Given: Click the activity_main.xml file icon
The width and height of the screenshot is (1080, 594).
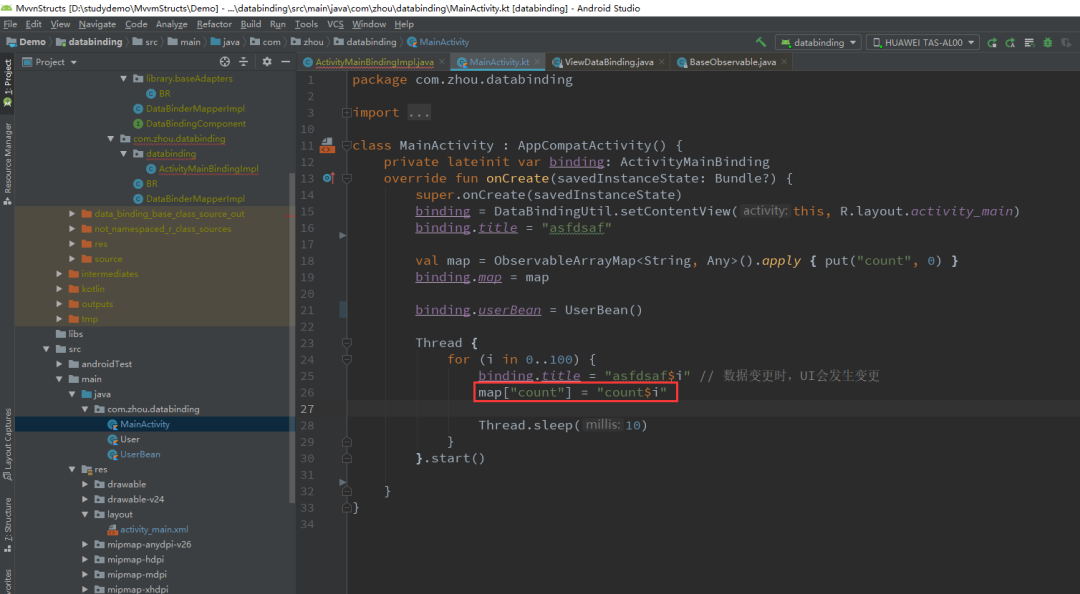Looking at the screenshot, I should click(112, 530).
